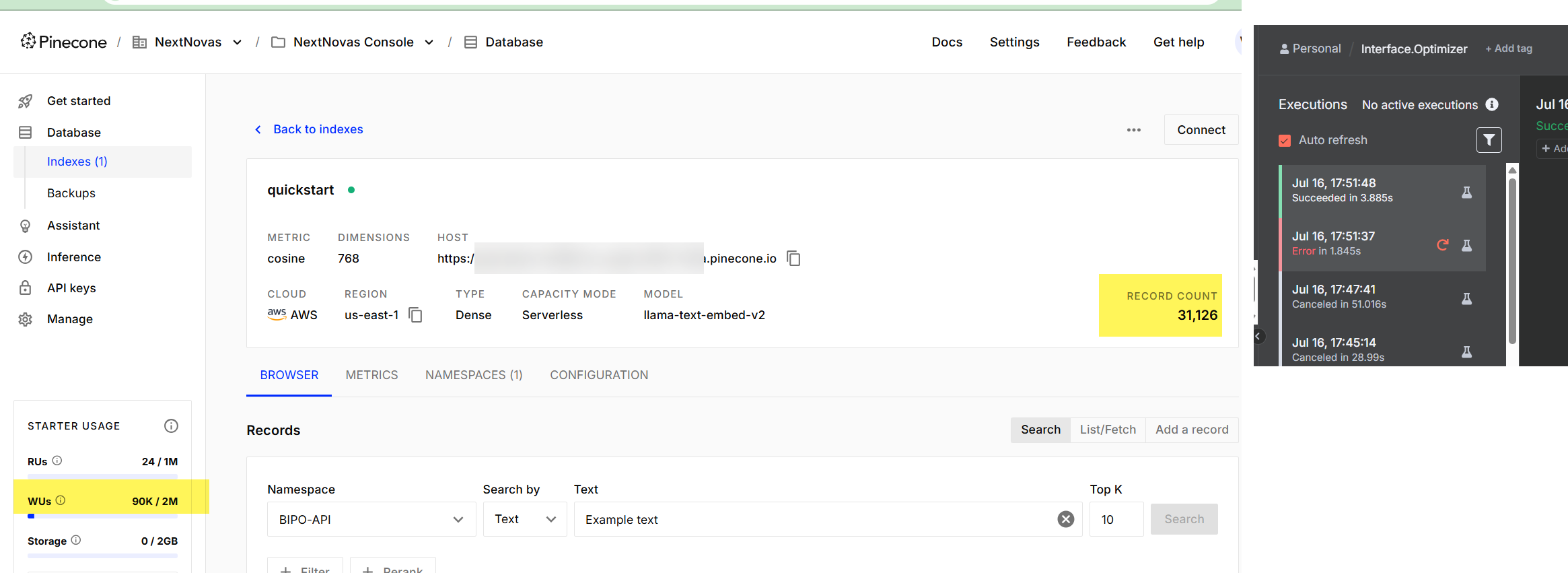1568x573 pixels.
Task: Switch to the NAMESPACES (1) tab
Action: 474,375
